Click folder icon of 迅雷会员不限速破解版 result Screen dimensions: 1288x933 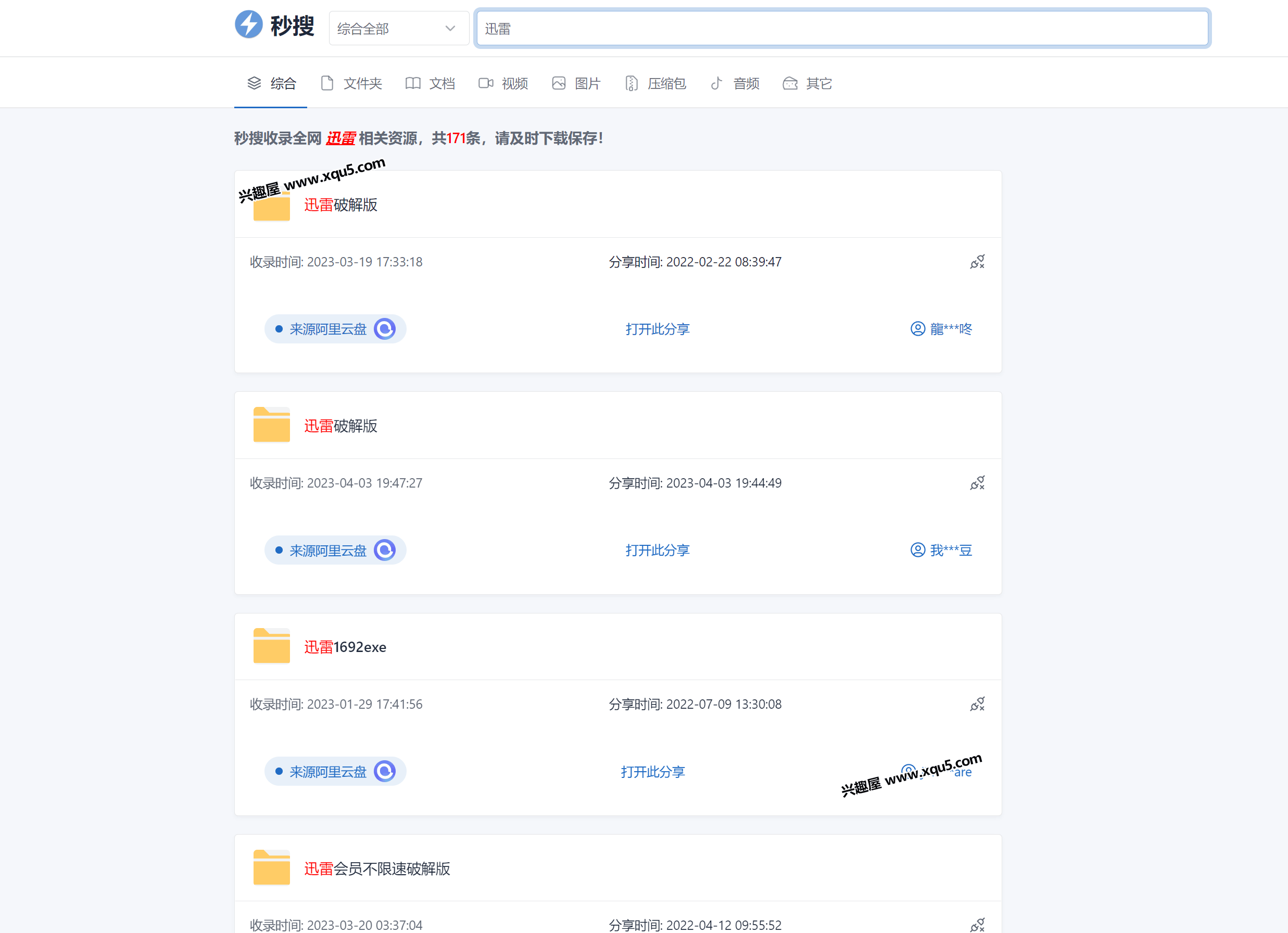point(271,867)
